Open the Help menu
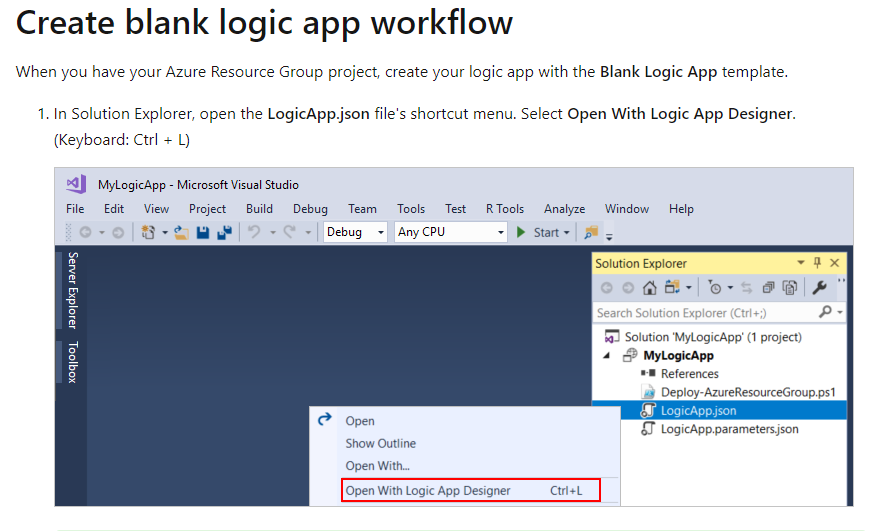Screen dimensions: 882x531 pos(681,209)
